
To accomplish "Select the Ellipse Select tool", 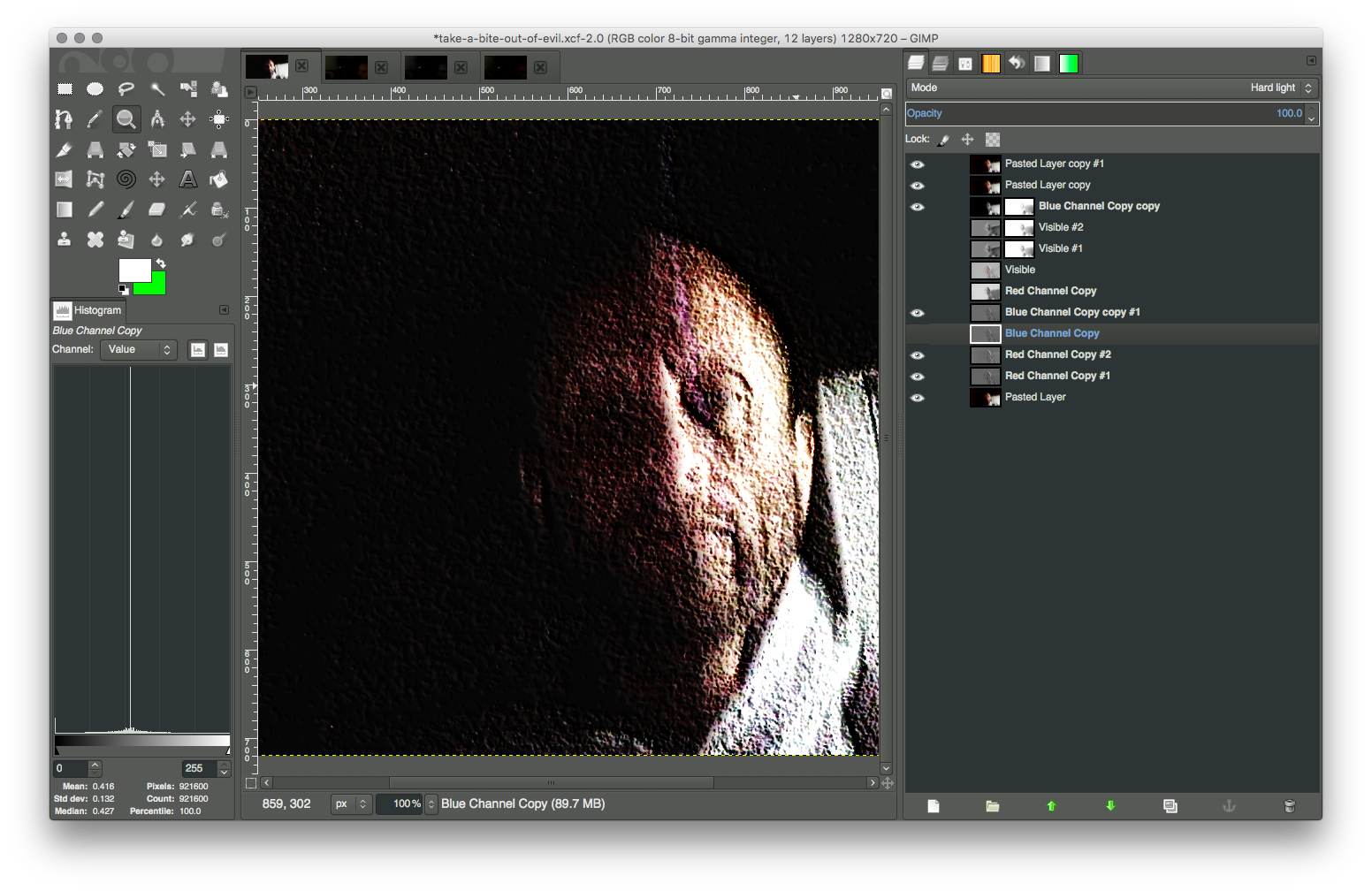I will tap(95, 88).
